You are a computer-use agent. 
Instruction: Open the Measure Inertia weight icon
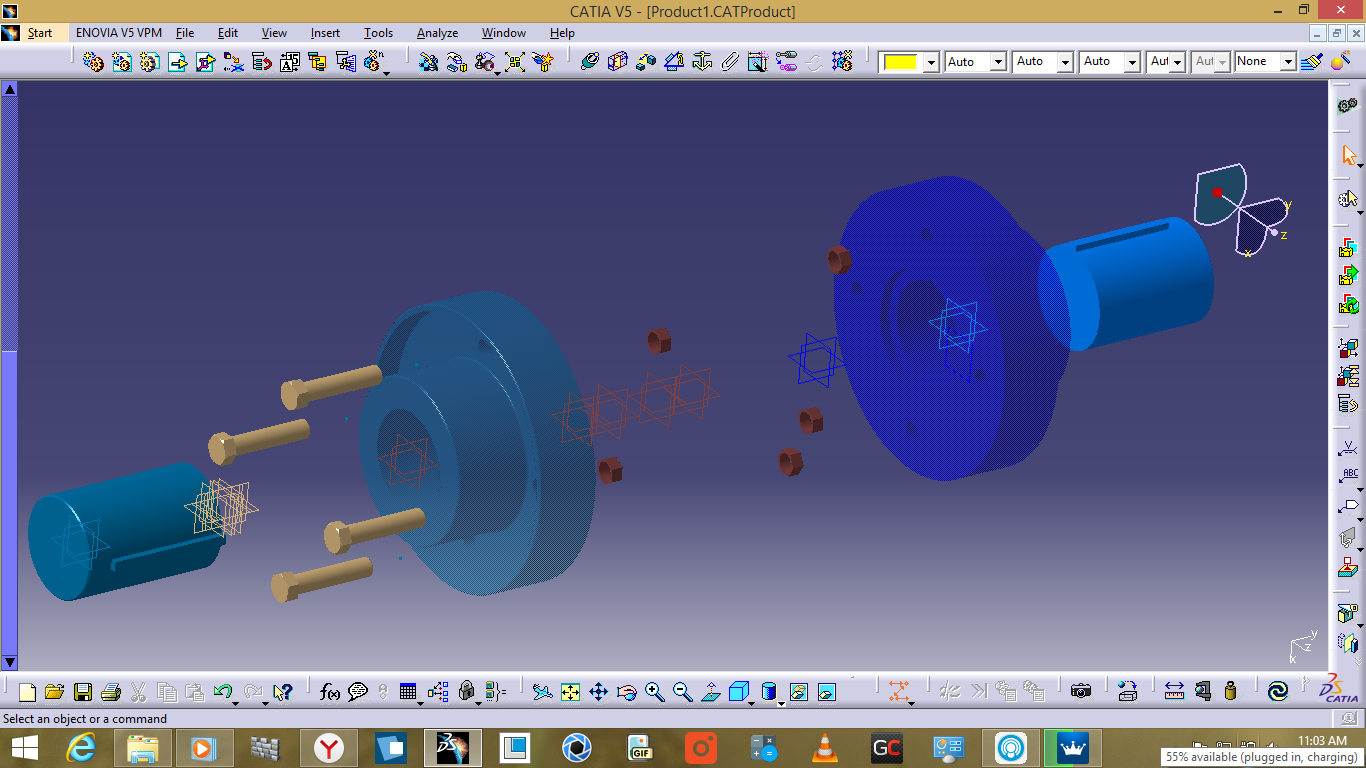1231,691
